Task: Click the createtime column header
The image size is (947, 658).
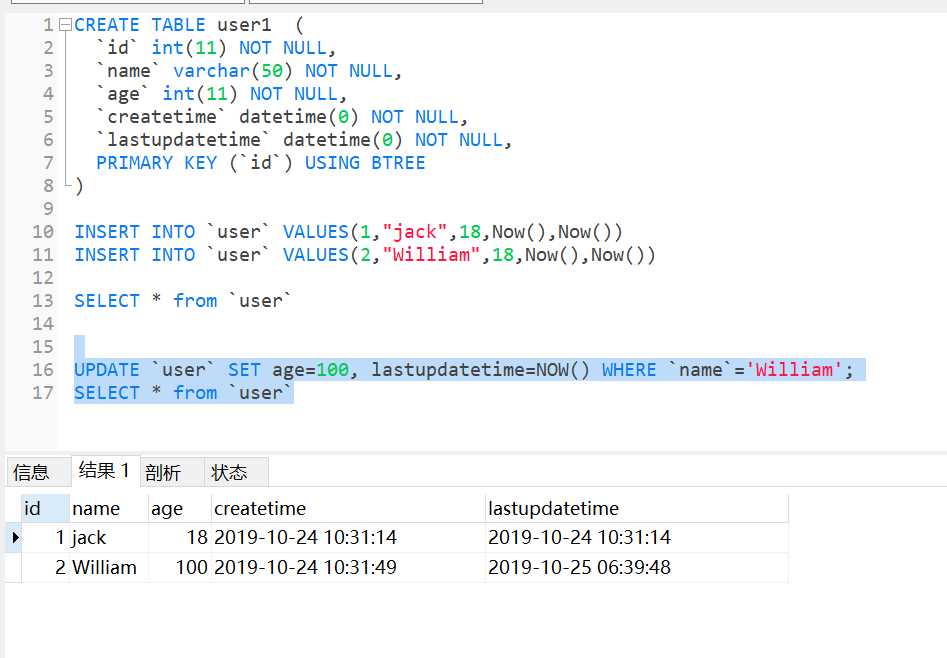Action: (x=348, y=508)
